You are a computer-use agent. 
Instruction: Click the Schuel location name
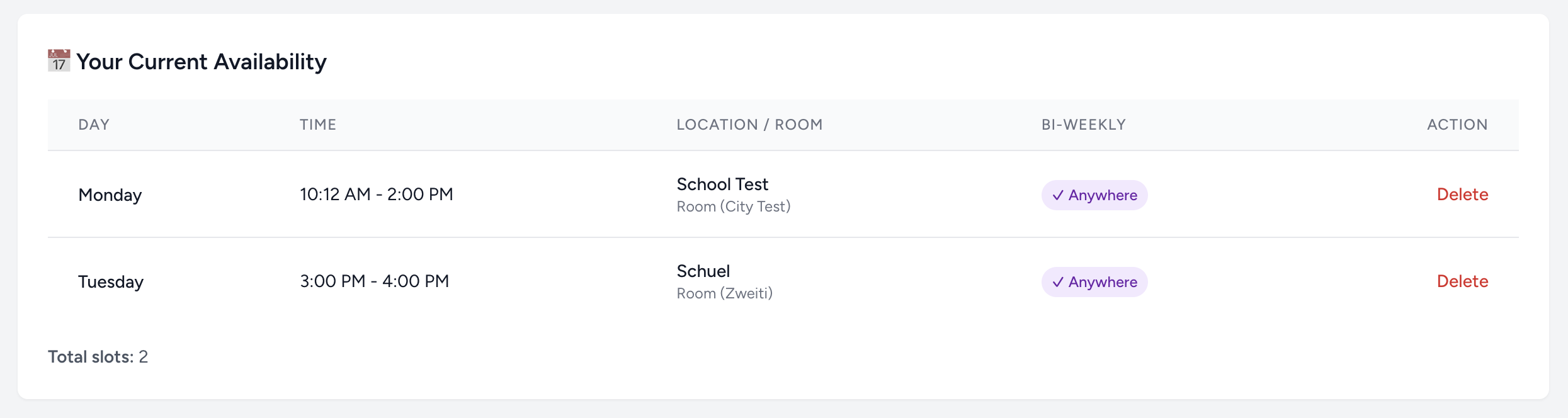point(703,271)
